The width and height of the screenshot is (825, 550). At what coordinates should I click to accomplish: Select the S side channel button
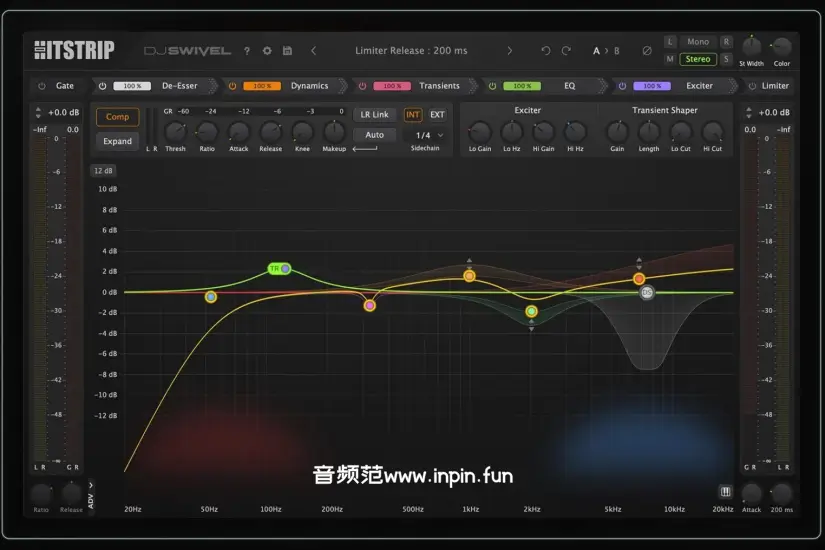point(726,59)
